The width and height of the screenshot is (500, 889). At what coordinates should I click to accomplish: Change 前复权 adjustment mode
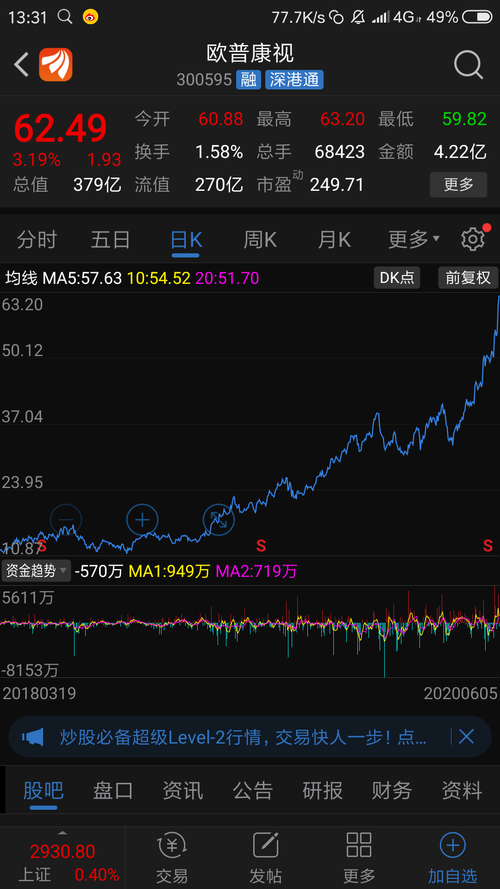point(468,278)
